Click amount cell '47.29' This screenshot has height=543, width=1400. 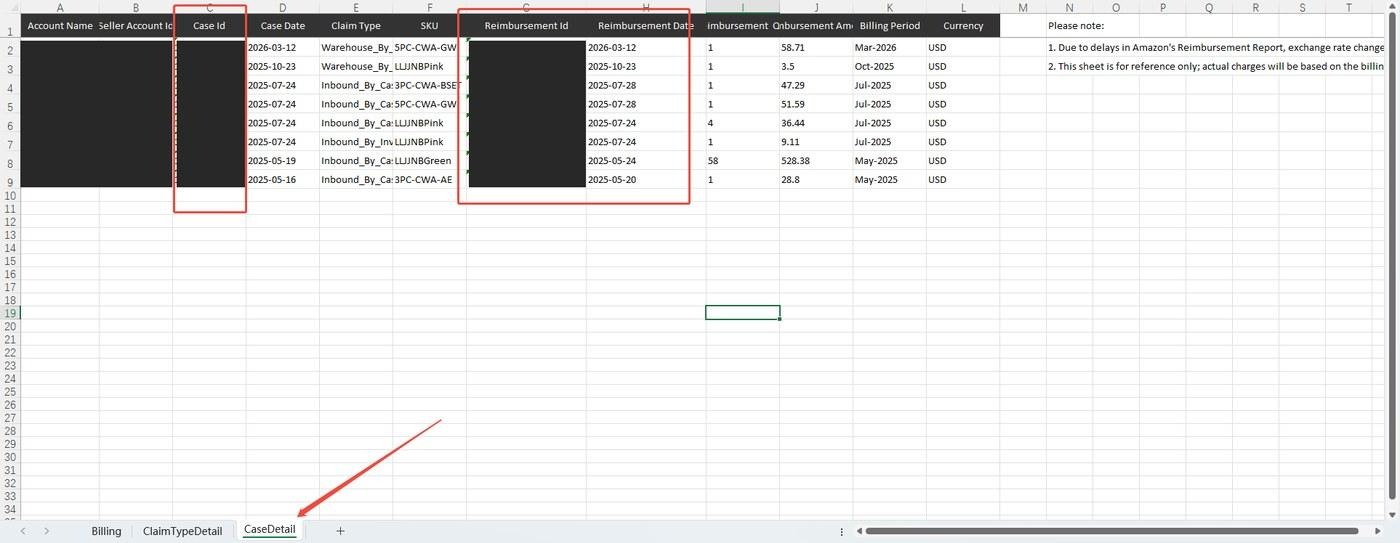click(816, 85)
